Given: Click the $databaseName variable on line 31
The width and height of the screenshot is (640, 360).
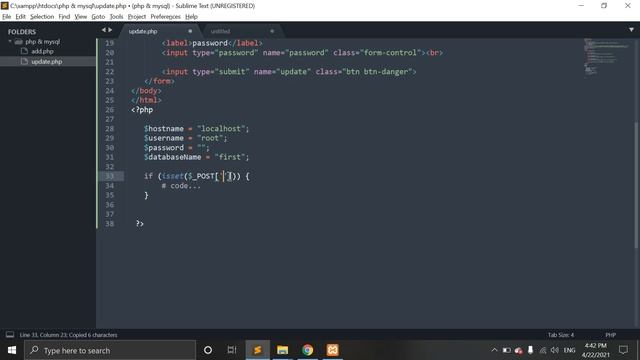Looking at the screenshot, I should [172, 157].
